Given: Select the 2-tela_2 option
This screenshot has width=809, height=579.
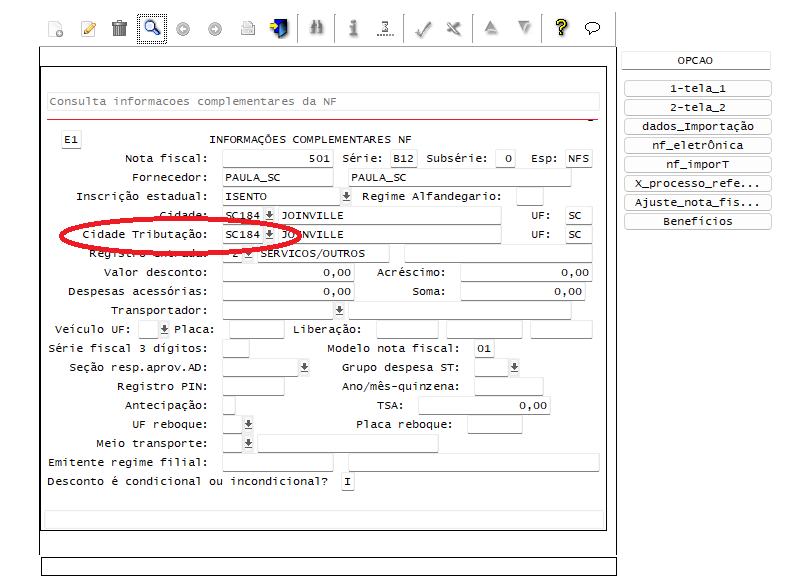Looking at the screenshot, I should [x=698, y=107].
